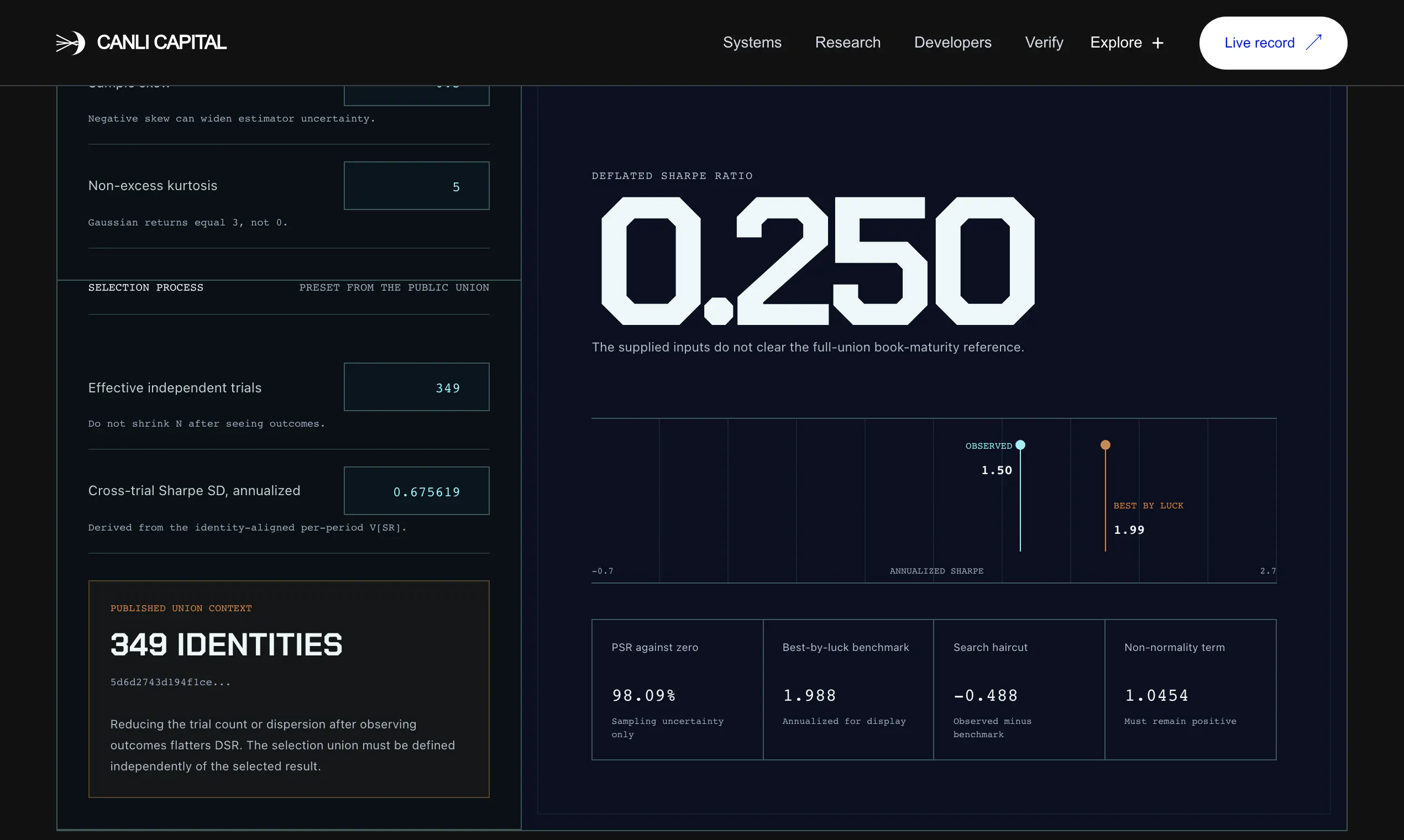Click the best by luck 1.99 label
This screenshot has width=1404, height=840.
click(x=1129, y=530)
